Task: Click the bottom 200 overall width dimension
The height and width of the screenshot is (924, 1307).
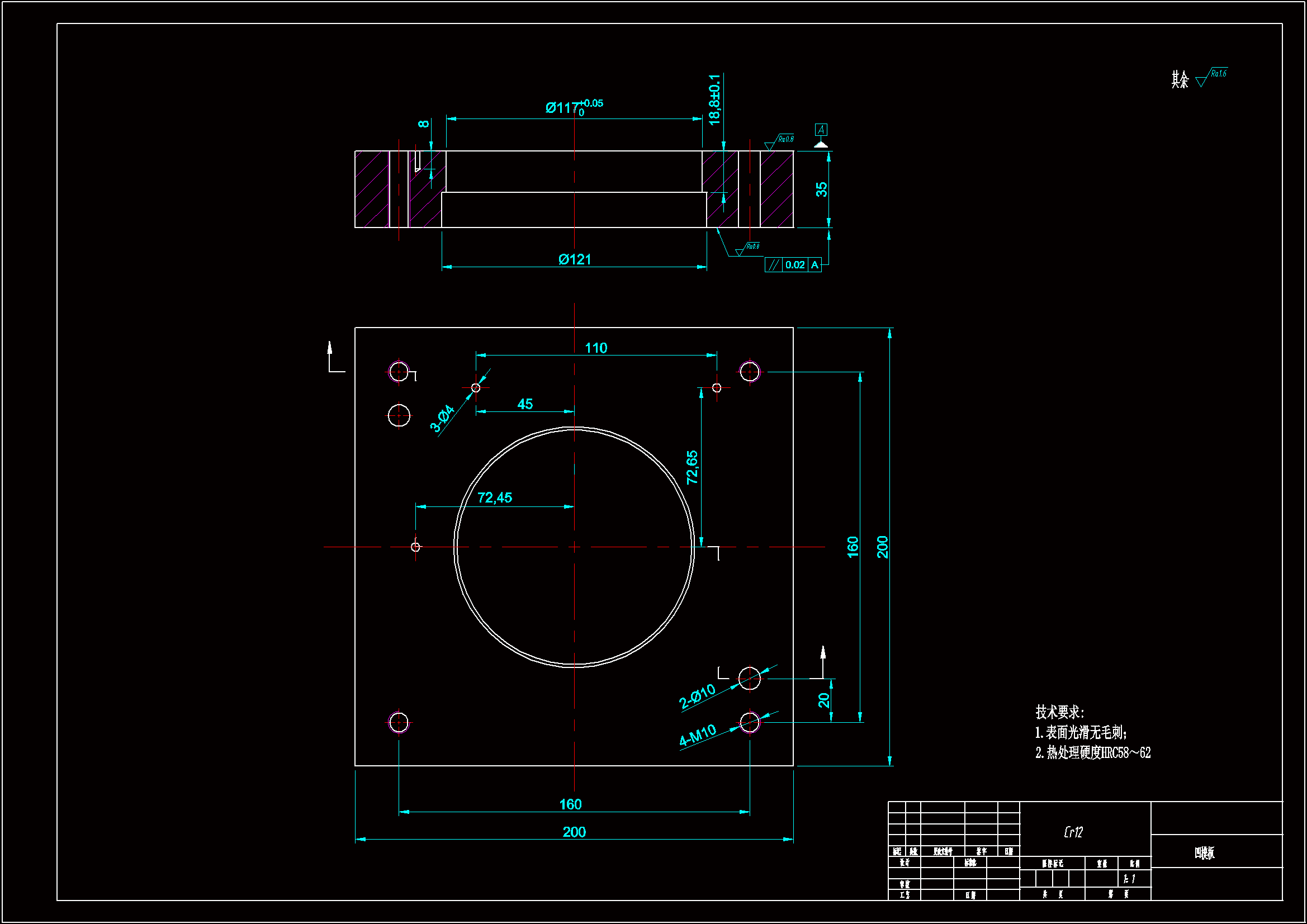Action: tap(574, 832)
